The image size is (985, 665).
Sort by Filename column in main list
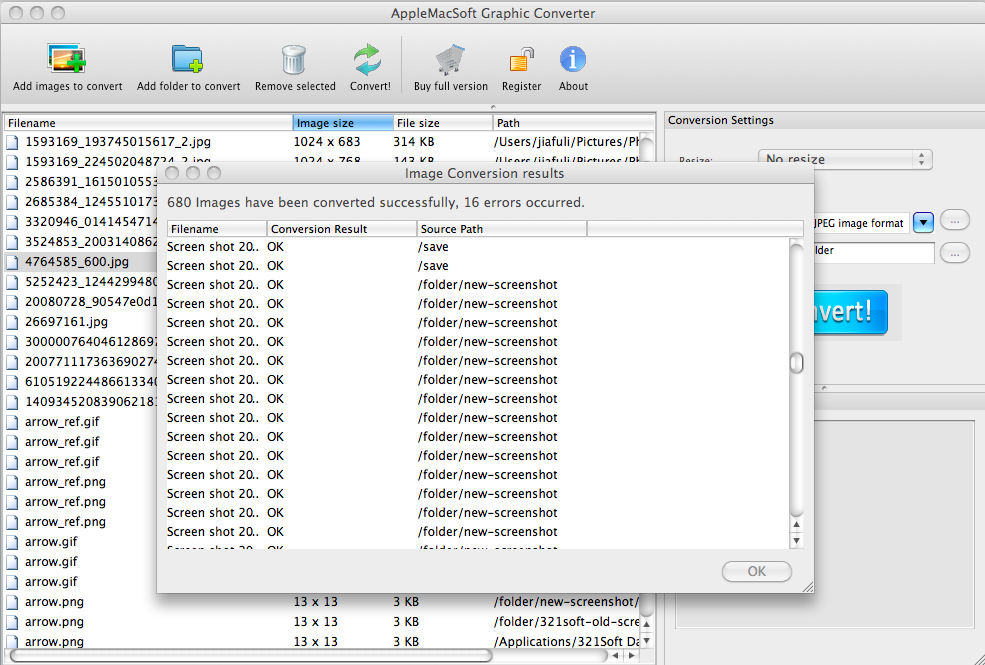coord(148,123)
